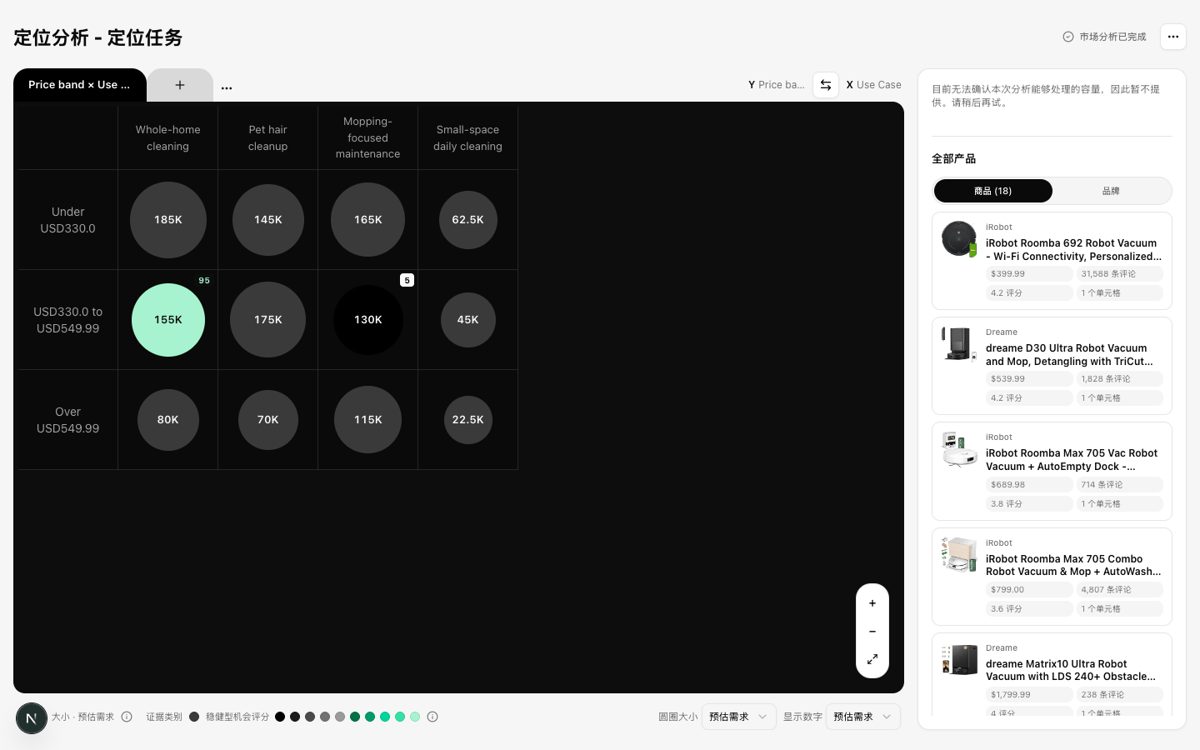The height and width of the screenshot is (750, 1200).
Task: Switch the product list to 品牌
Action: pyautogui.click(x=1111, y=191)
